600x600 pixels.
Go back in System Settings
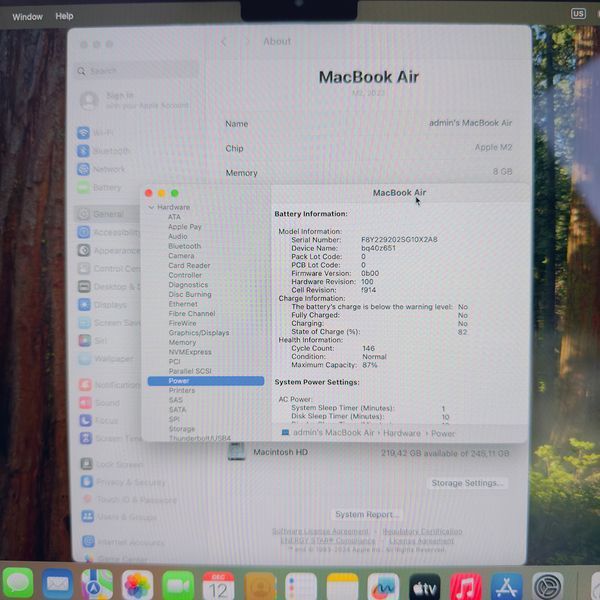pos(223,42)
